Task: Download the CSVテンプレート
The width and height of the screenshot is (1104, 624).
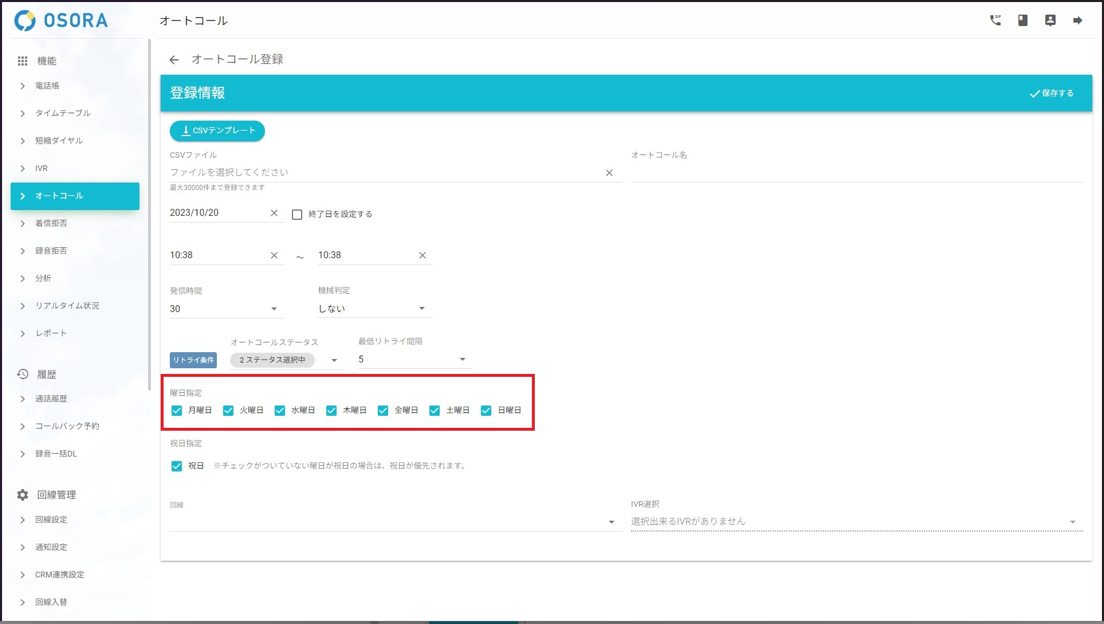Action: click(x=218, y=131)
